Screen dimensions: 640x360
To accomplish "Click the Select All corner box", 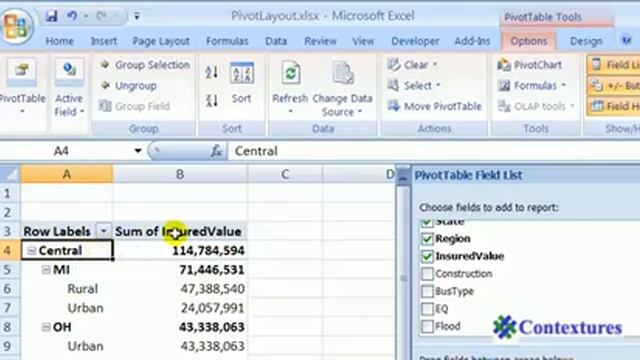I will [10, 174].
